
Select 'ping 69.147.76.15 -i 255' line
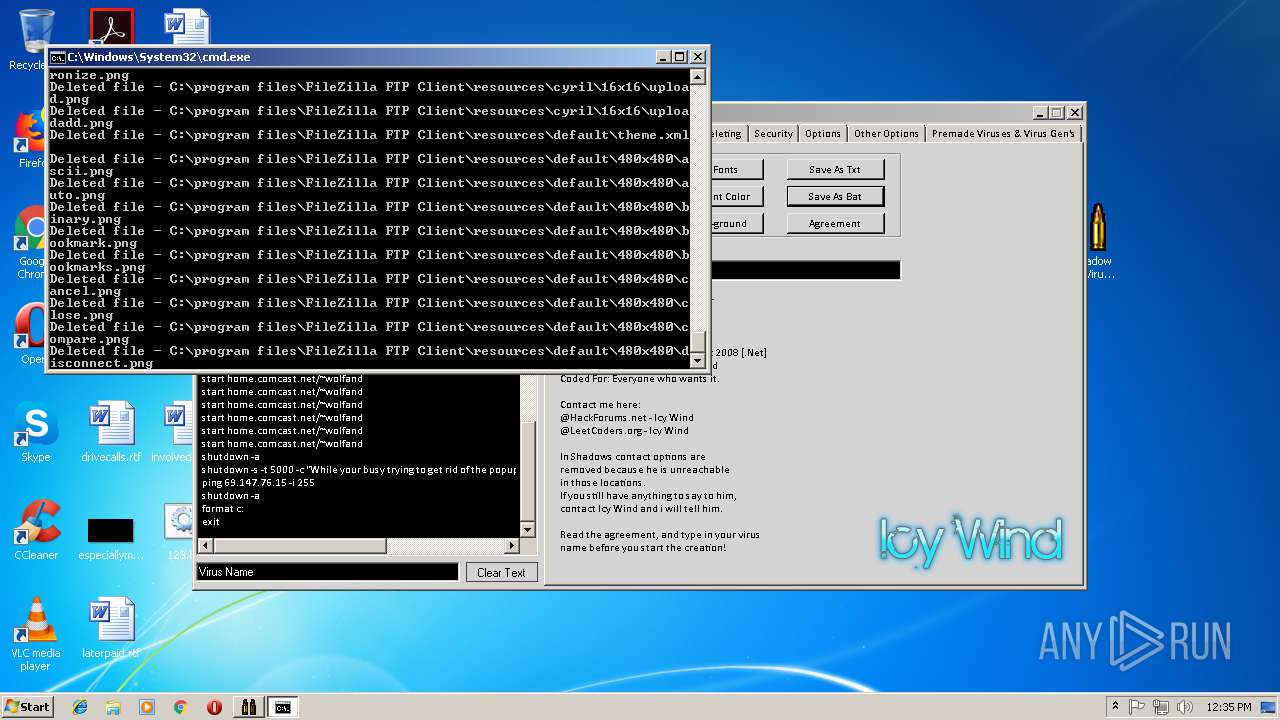tap(258, 483)
